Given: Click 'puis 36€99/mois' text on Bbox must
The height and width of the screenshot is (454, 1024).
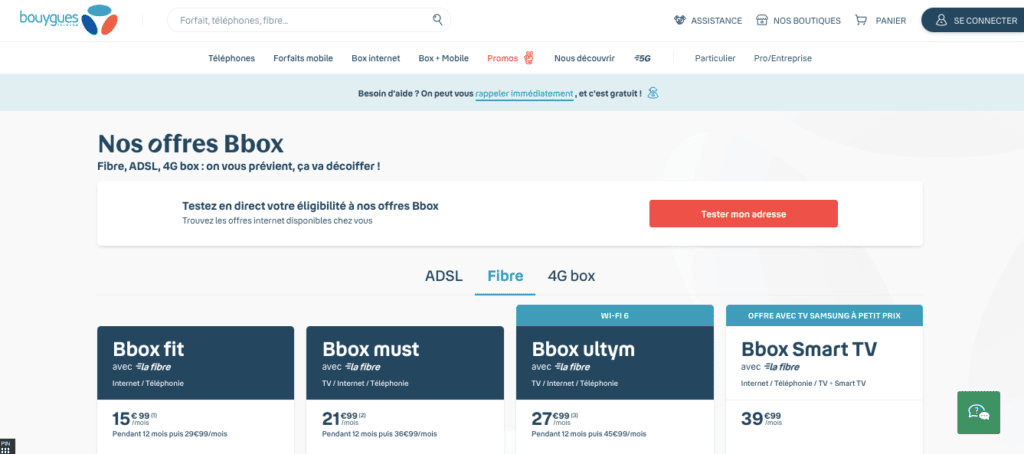Looking at the screenshot, I should coord(404,434).
